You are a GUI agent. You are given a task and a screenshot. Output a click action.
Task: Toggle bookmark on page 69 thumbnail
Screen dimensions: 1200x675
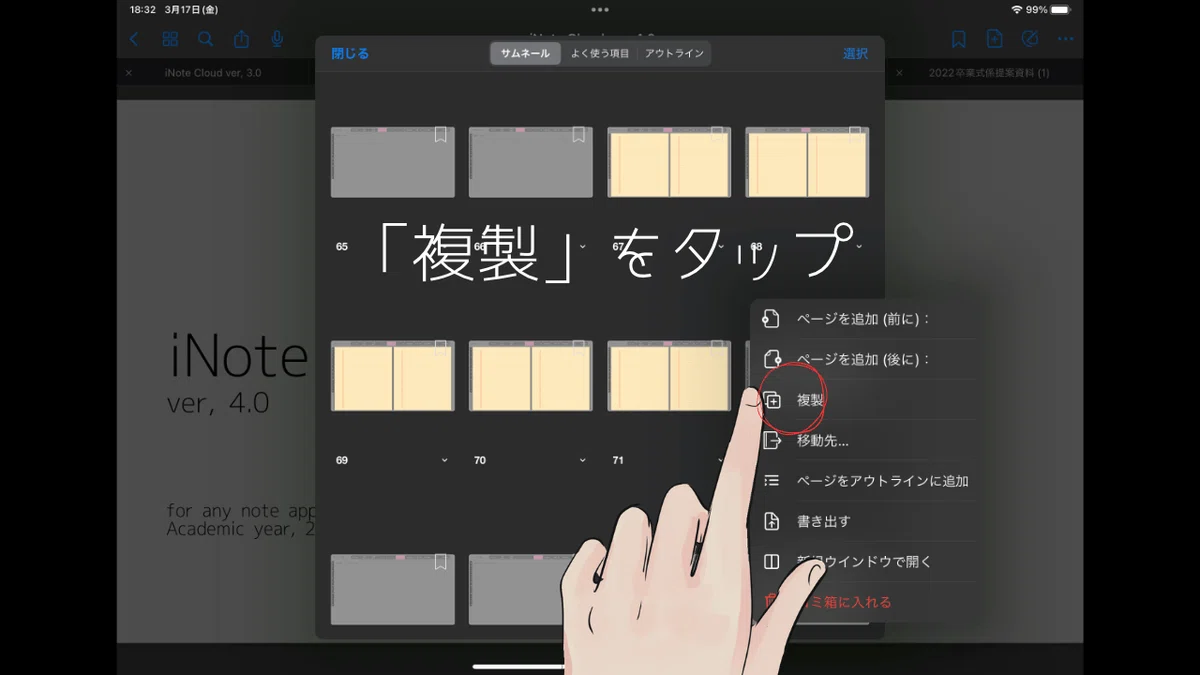[440, 349]
